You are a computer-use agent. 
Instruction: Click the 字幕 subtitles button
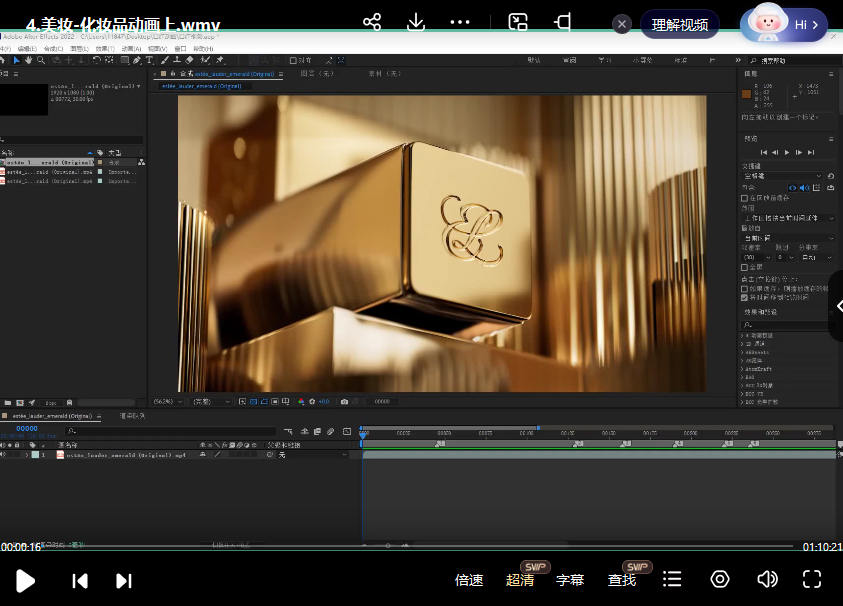tap(570, 580)
